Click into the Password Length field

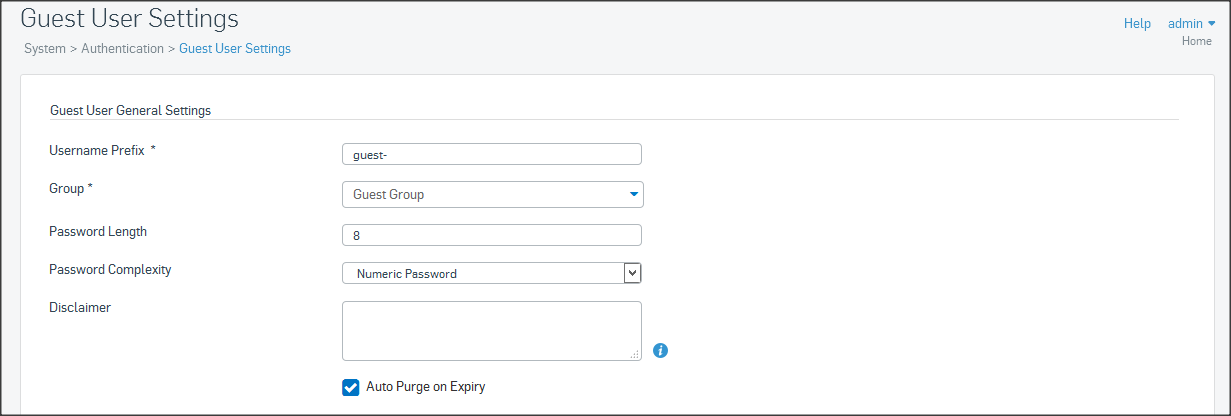click(491, 235)
